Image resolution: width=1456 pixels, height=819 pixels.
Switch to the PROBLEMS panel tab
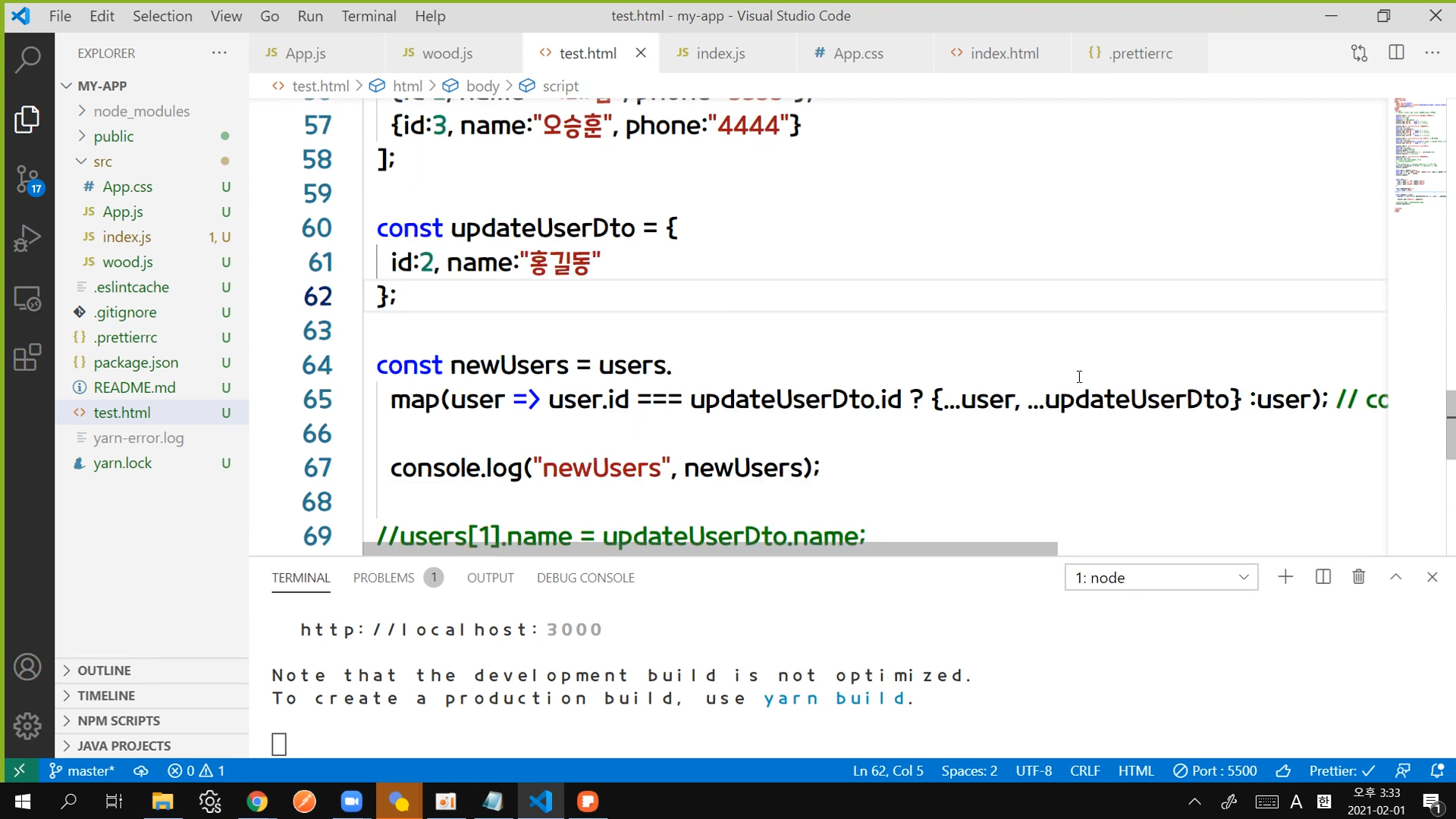397,578
